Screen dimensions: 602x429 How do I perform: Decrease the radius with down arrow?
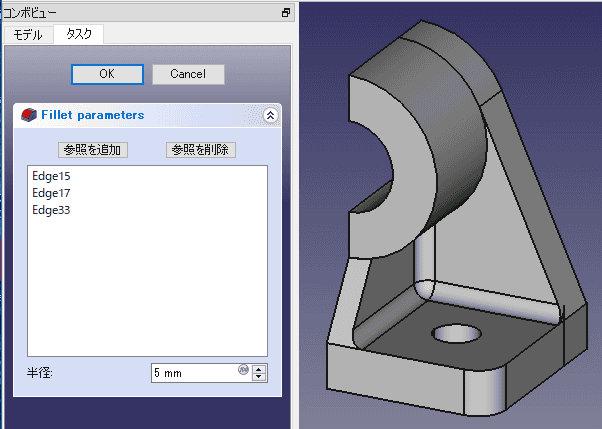point(259,377)
